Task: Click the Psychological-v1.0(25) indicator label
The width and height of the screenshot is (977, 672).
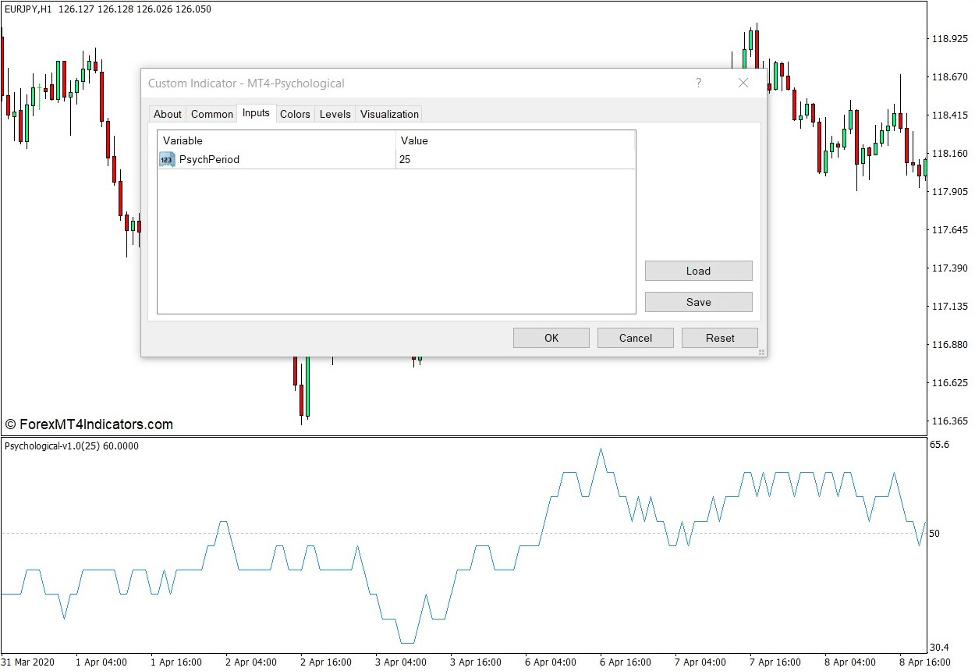Action: click(x=72, y=446)
